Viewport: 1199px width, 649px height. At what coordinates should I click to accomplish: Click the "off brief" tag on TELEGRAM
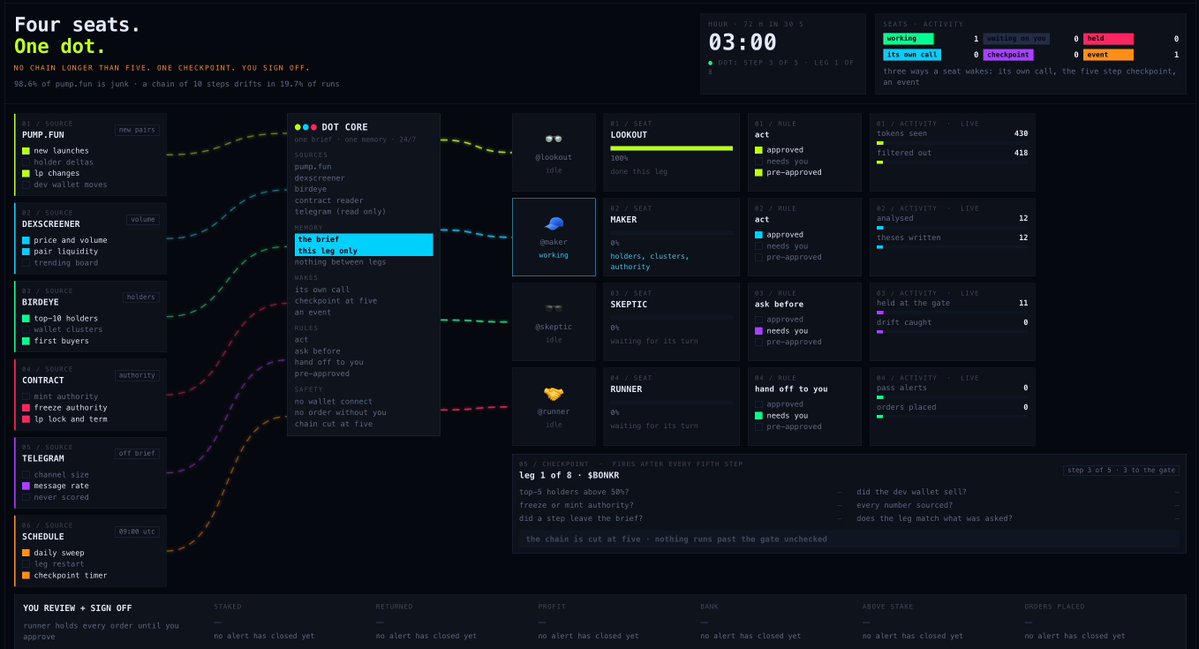(137, 453)
